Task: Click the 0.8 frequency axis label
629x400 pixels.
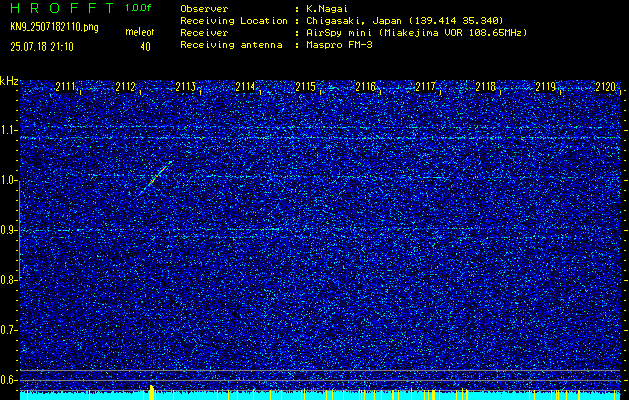Action: pos(9,280)
